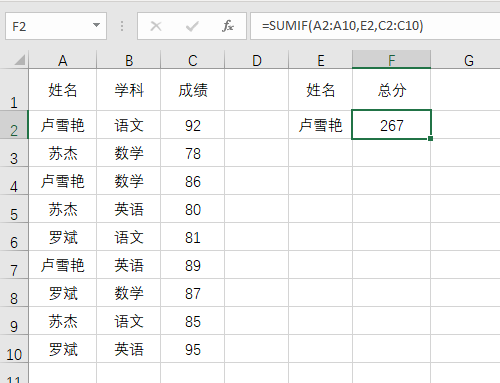Screen dimensions: 500x383
Task: Click cell C4 with score 86
Action: (193, 181)
